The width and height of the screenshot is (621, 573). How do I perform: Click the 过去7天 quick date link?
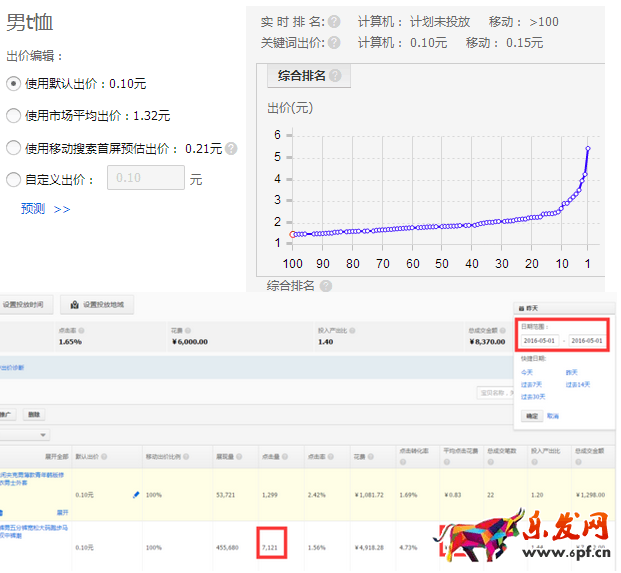(532, 384)
